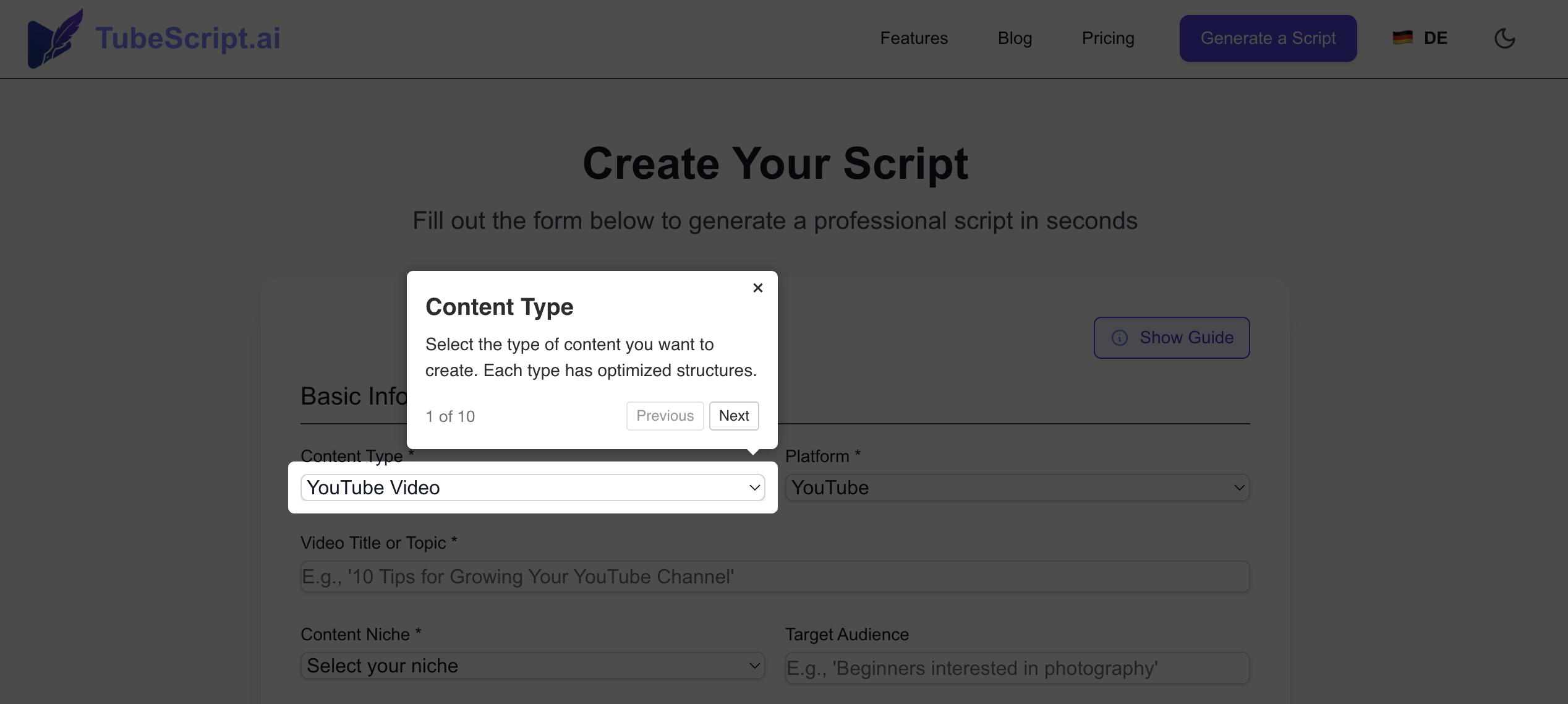The height and width of the screenshot is (704, 1568).
Task: Click the Target Audience text field
Action: click(1017, 668)
